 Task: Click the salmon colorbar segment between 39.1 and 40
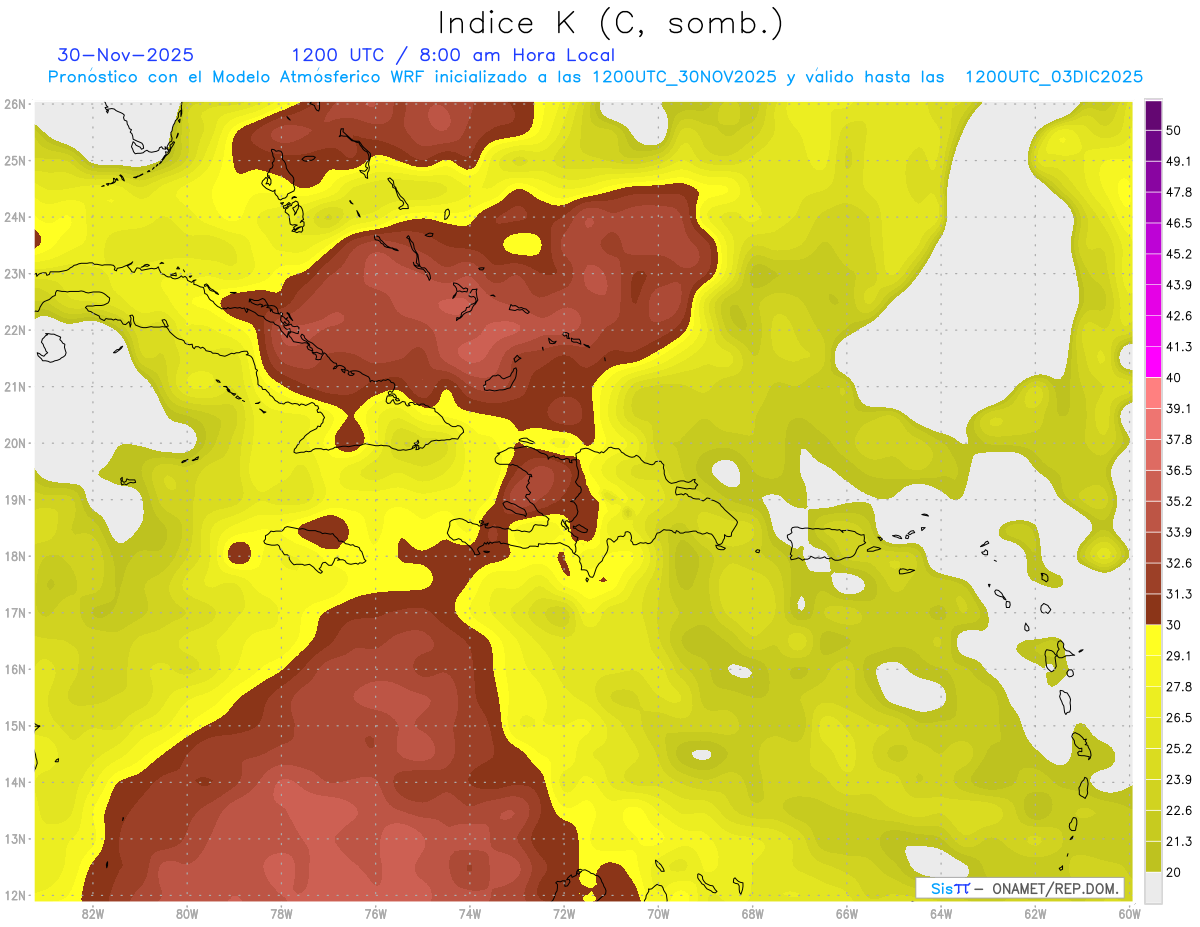click(1153, 393)
